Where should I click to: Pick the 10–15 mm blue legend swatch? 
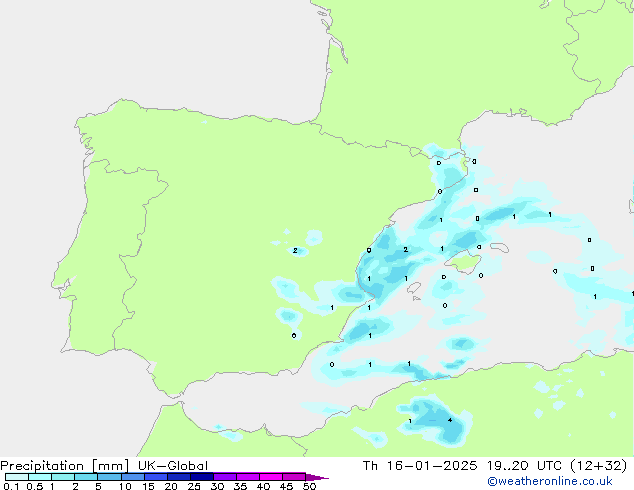(133, 477)
